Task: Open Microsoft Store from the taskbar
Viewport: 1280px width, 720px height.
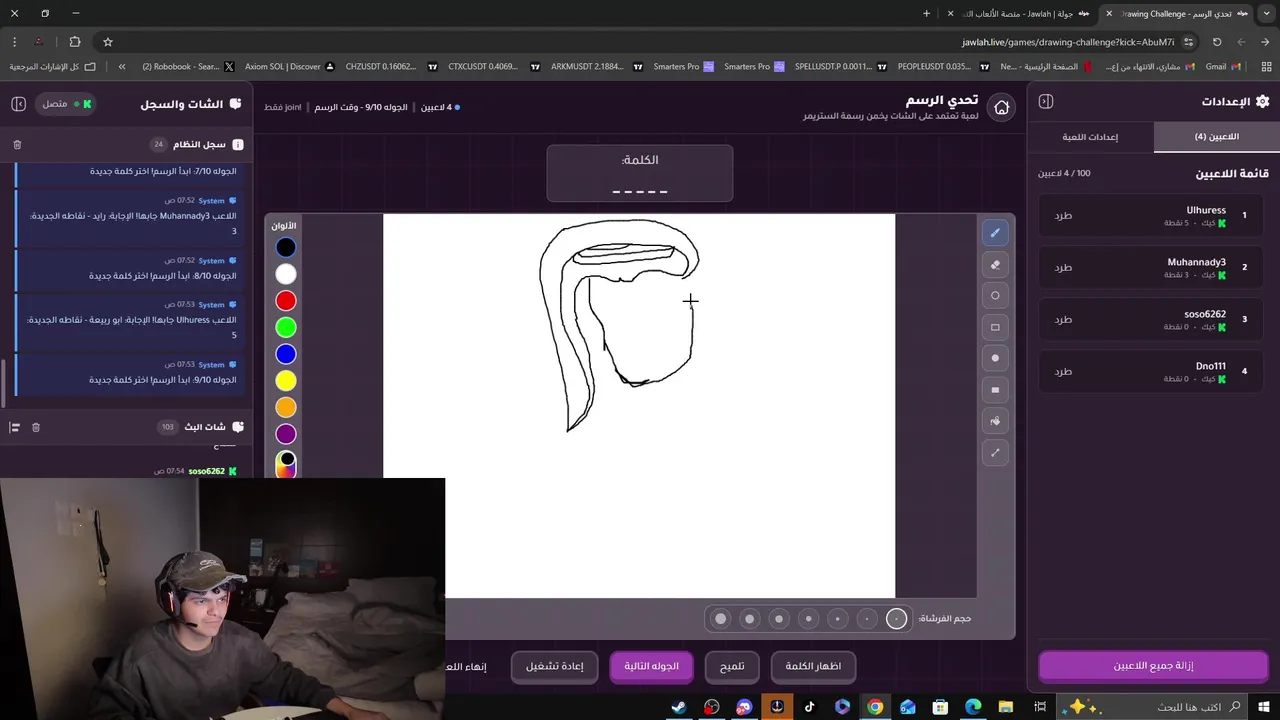Action: [x=940, y=707]
